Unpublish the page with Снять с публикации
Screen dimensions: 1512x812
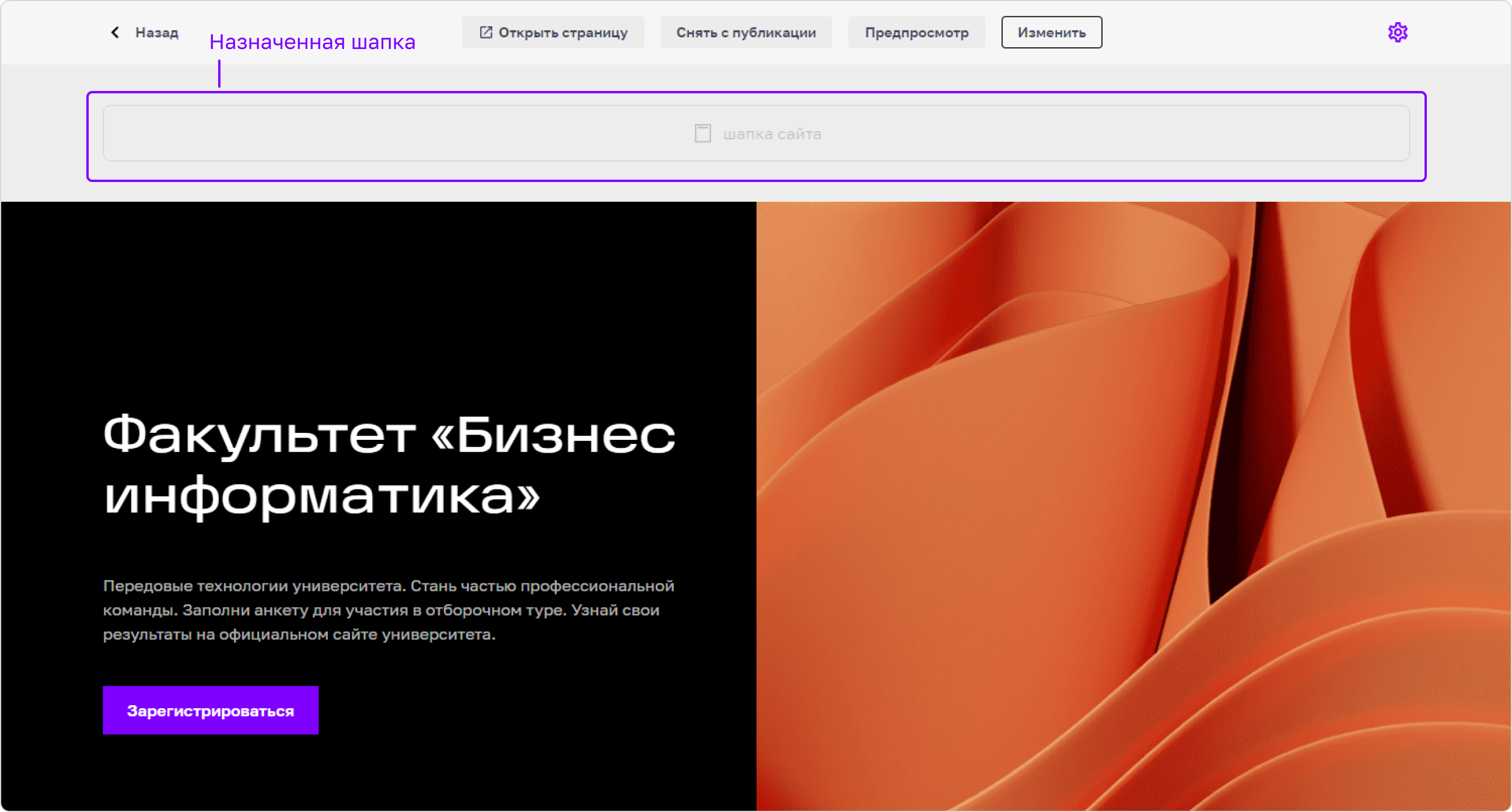click(746, 32)
